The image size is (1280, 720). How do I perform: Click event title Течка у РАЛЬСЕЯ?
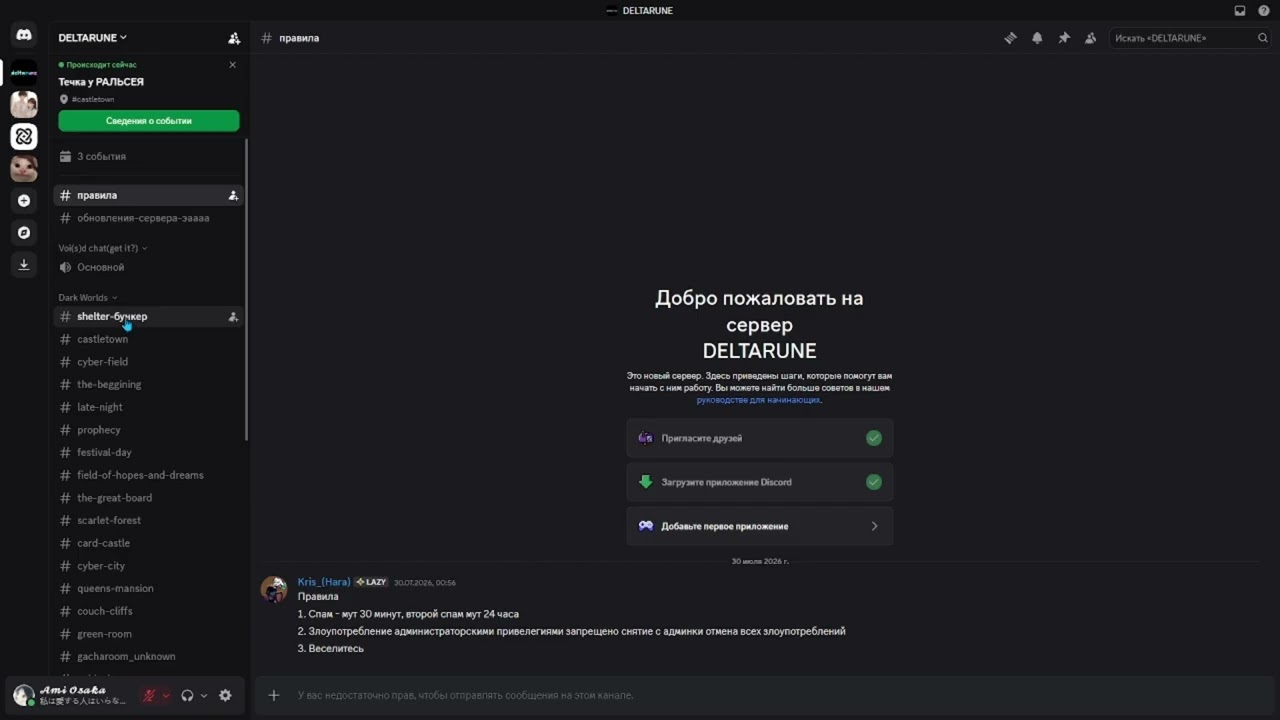[101, 82]
